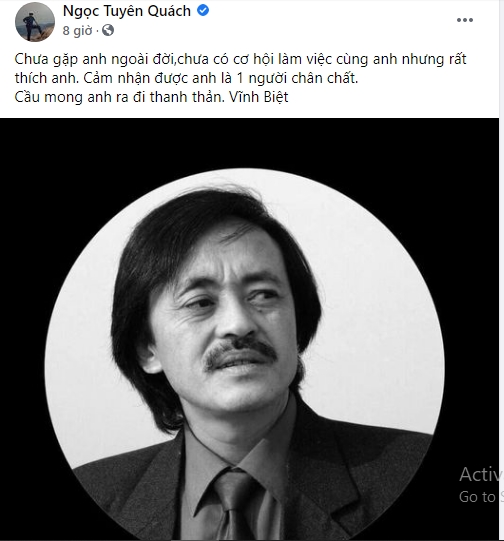Click the caption line starting "Chưa gặp anh"
Screen dimensions: 504x541
tap(240, 59)
